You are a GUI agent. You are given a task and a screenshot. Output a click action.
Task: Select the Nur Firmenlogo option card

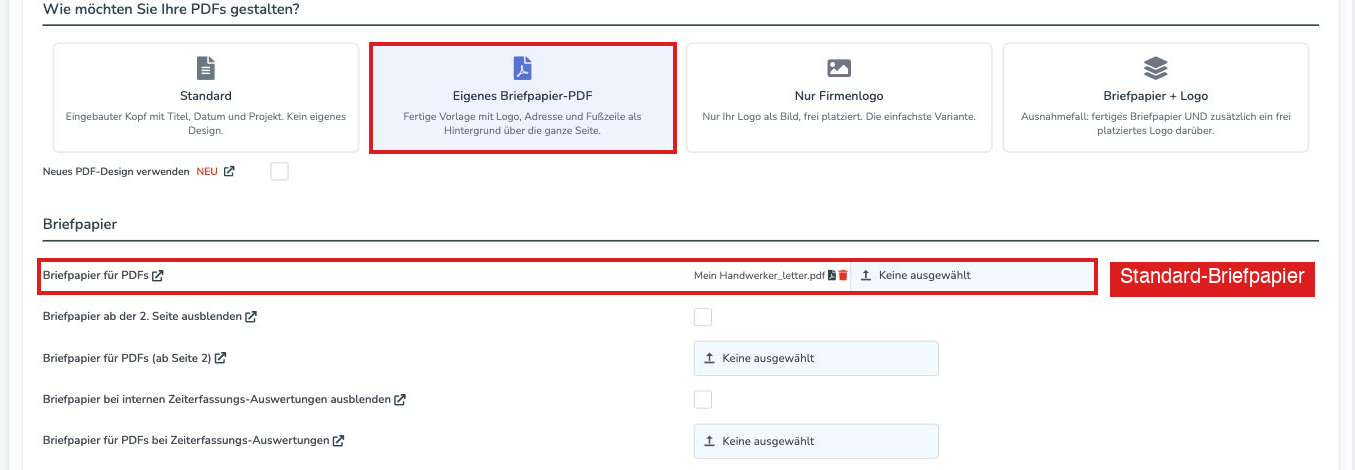[839, 97]
